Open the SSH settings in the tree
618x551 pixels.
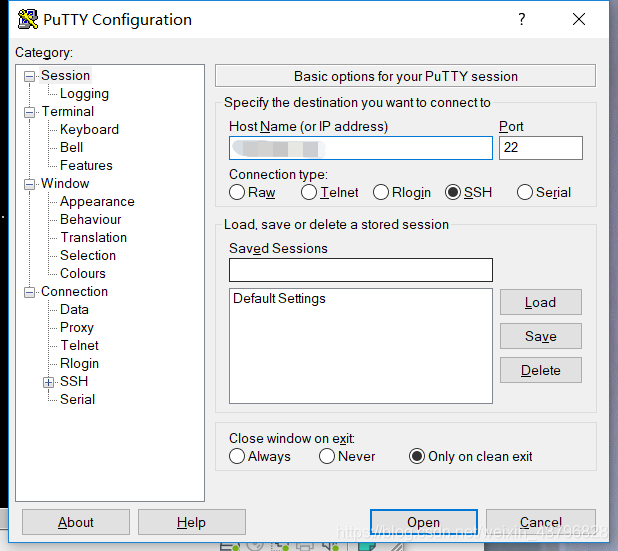coord(74,381)
